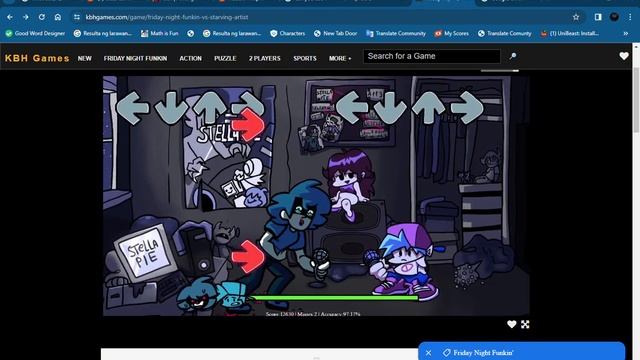Open My Scores bookmark
The width and height of the screenshot is (640, 360).
coord(451,33)
